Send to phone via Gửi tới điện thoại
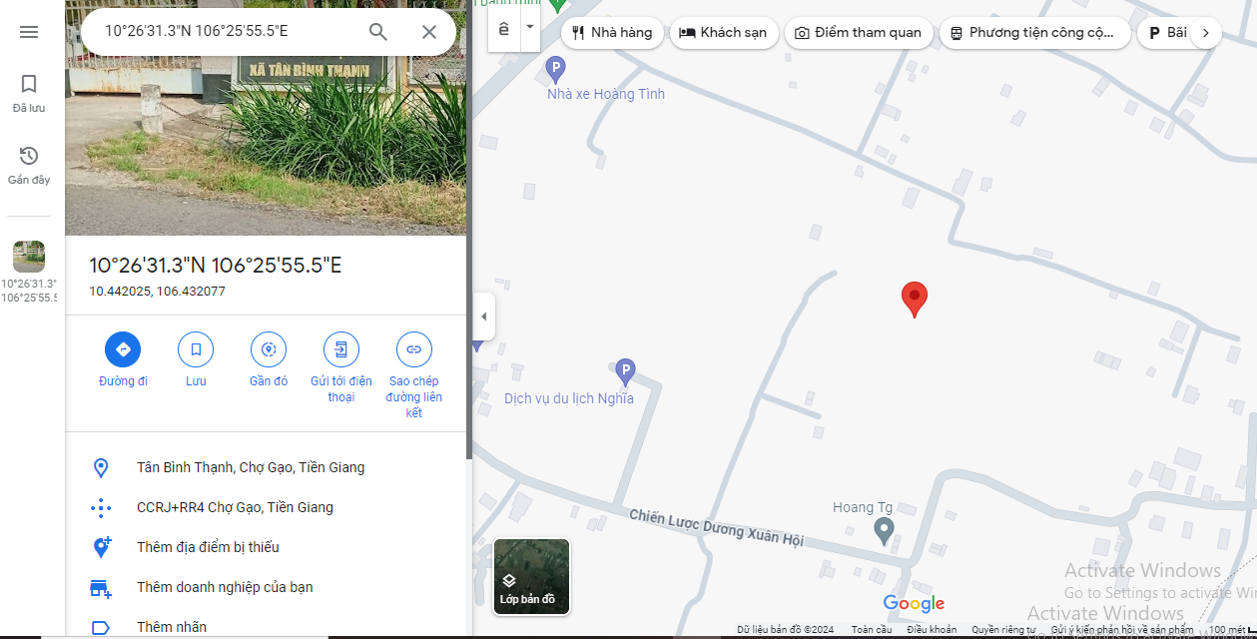This screenshot has width=1257, height=639. 341,368
